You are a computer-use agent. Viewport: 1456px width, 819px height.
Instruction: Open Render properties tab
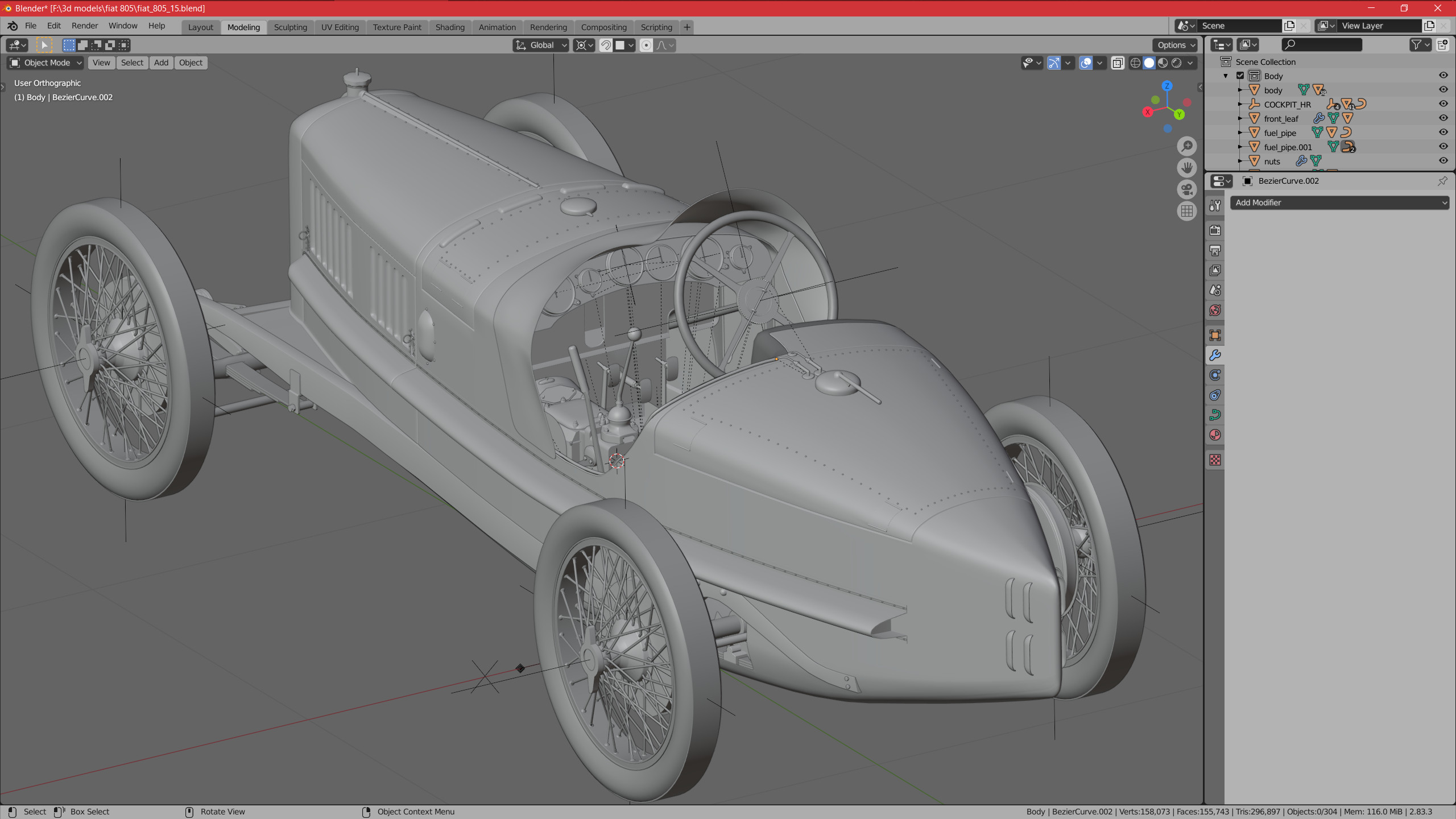click(x=1215, y=230)
